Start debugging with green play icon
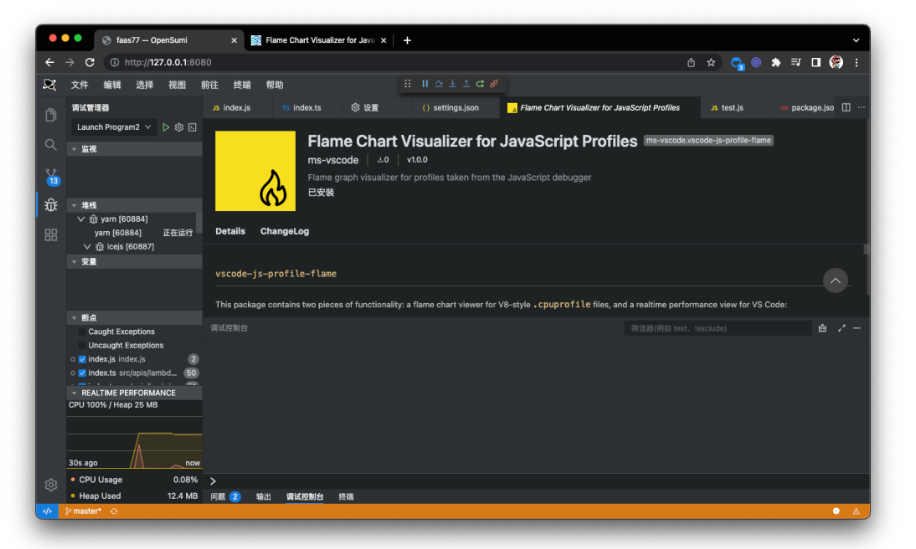The height and width of the screenshot is (549, 916). tap(166, 127)
